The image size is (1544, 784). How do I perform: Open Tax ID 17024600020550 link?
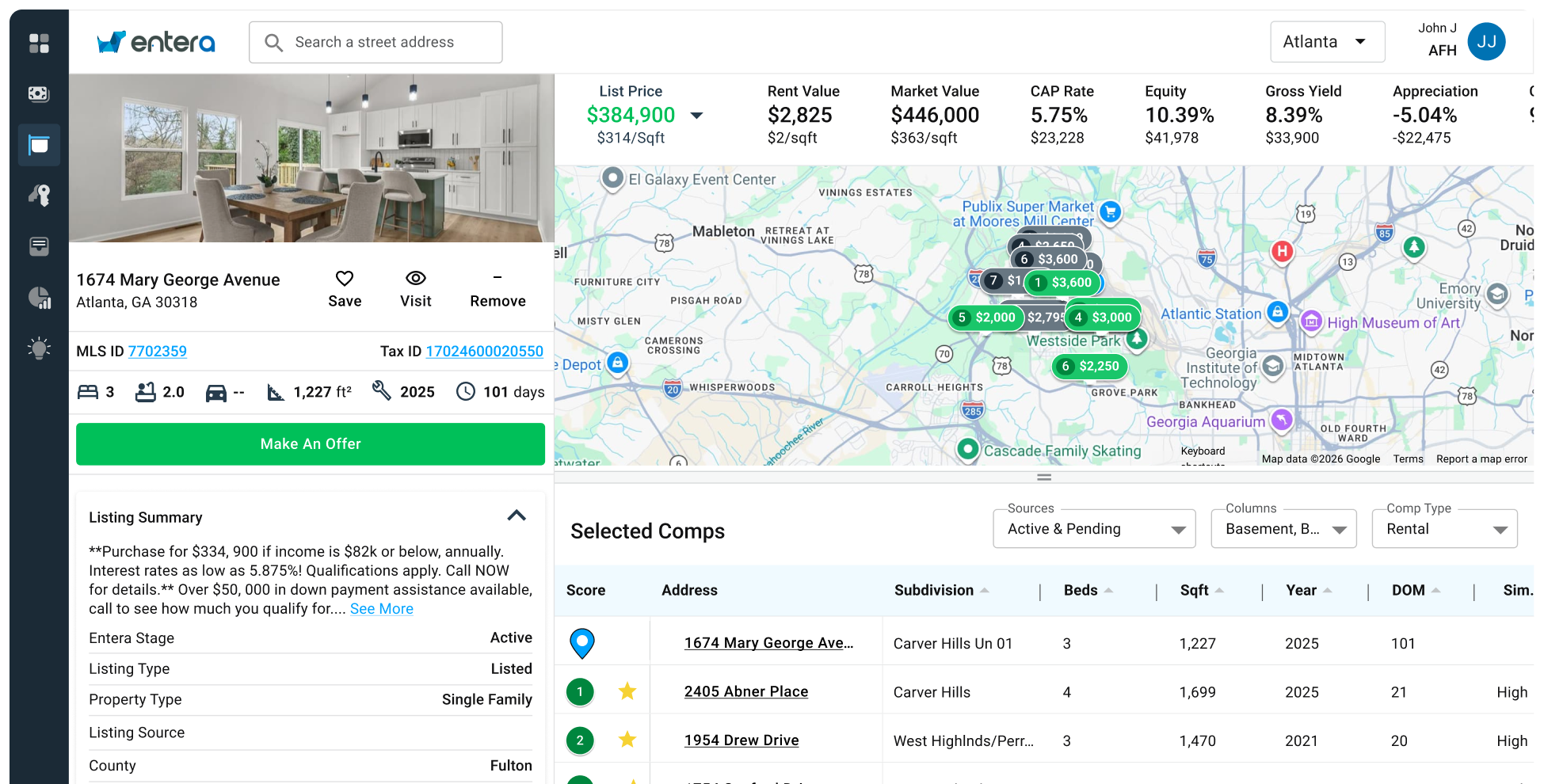[x=485, y=351]
